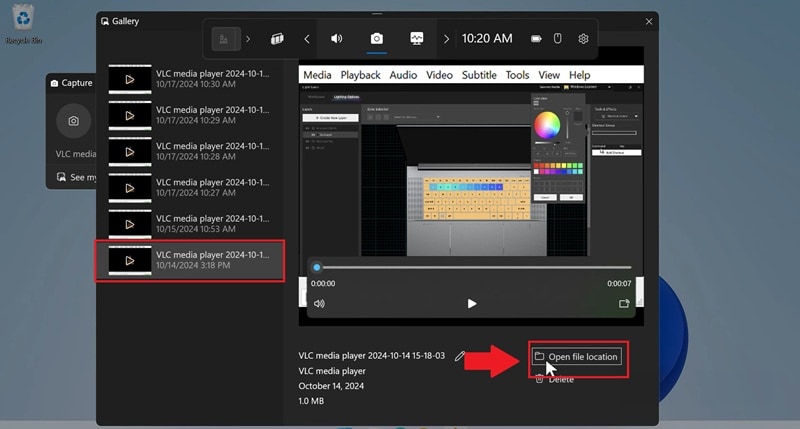Click the battery status icon
Screen dimensions: 800x429
pos(536,39)
